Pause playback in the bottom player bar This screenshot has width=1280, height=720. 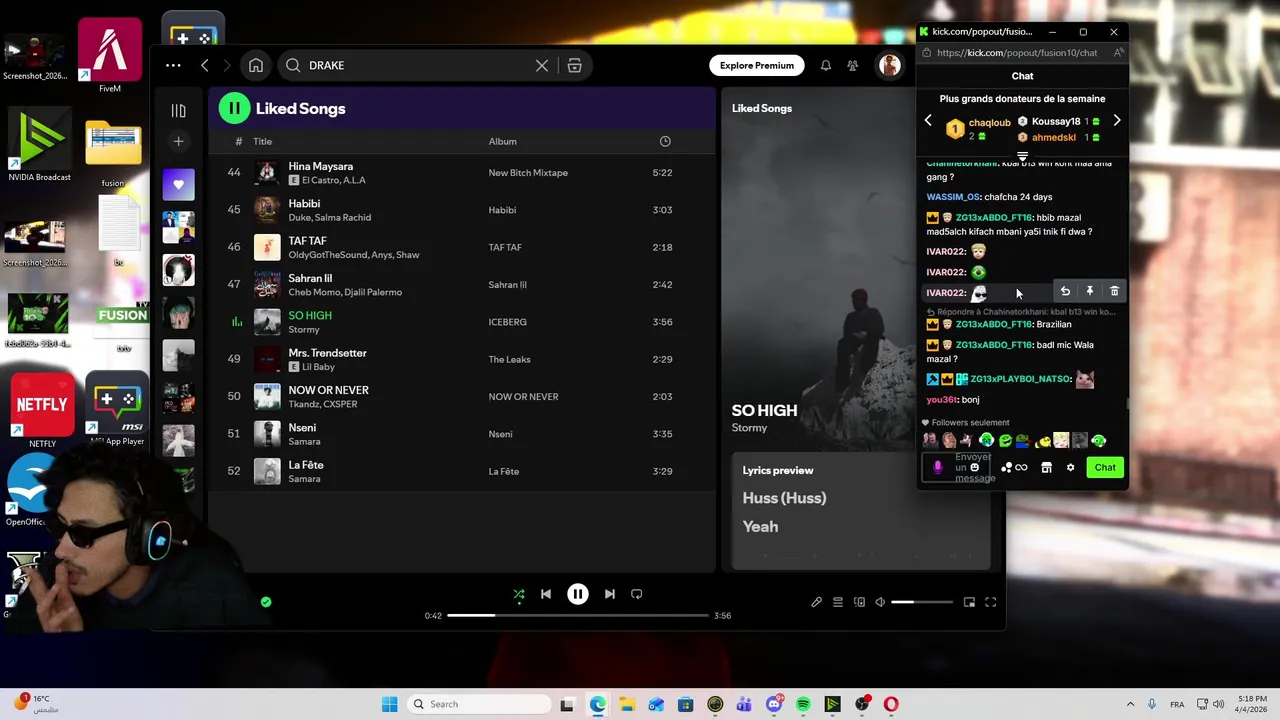coord(578,594)
